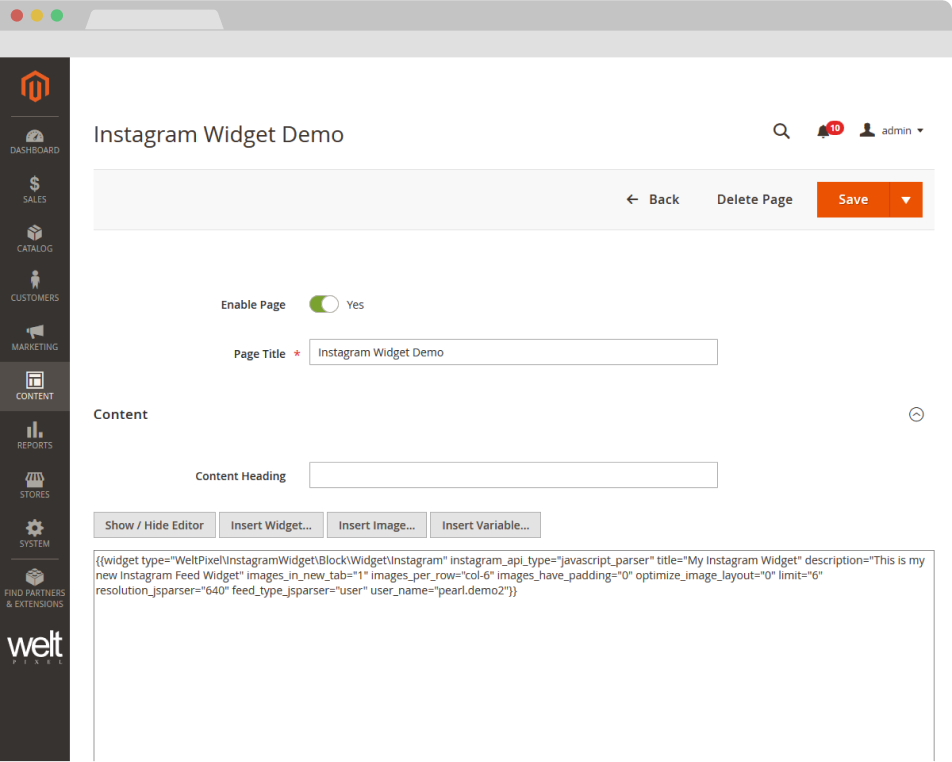This screenshot has width=952, height=762.
Task: Select the Reports icon in sidebar
Action: pyautogui.click(x=34, y=432)
